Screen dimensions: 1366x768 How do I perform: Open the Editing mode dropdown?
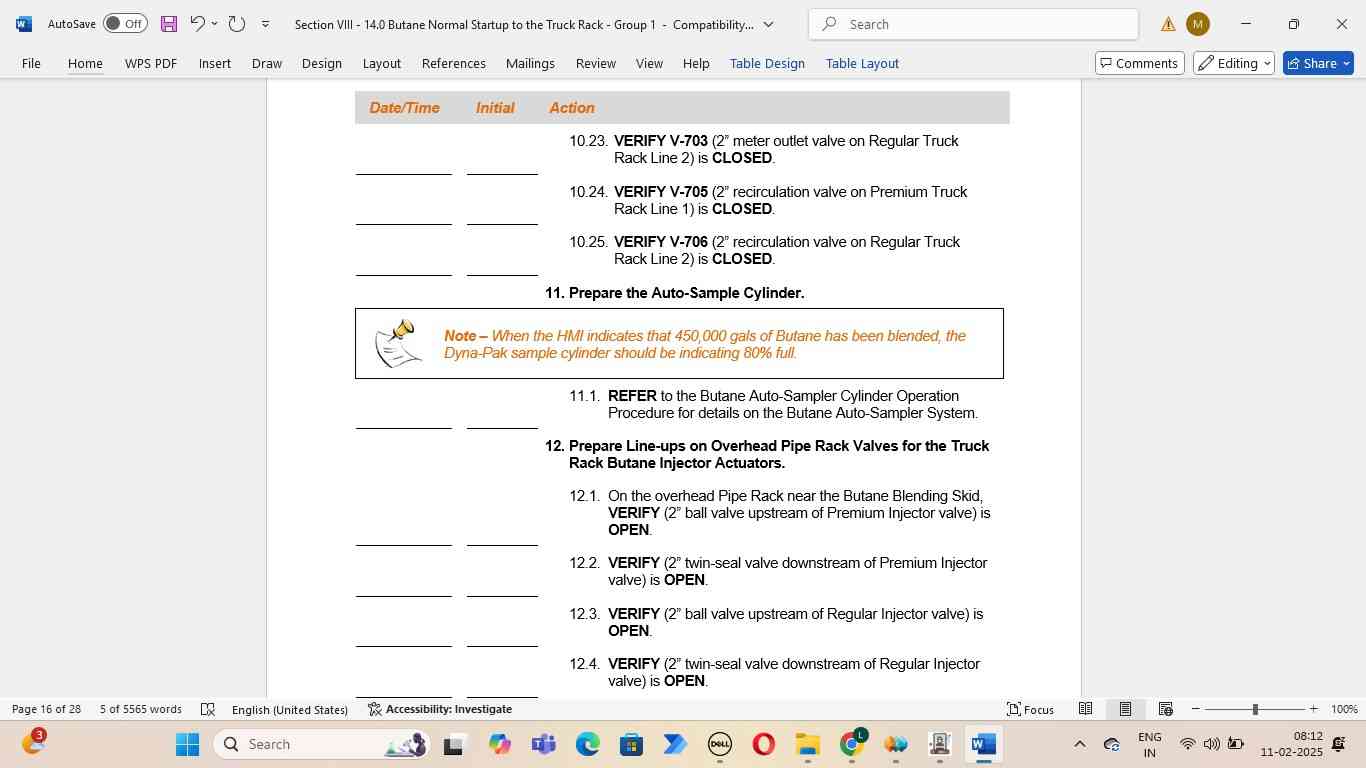(x=1234, y=63)
